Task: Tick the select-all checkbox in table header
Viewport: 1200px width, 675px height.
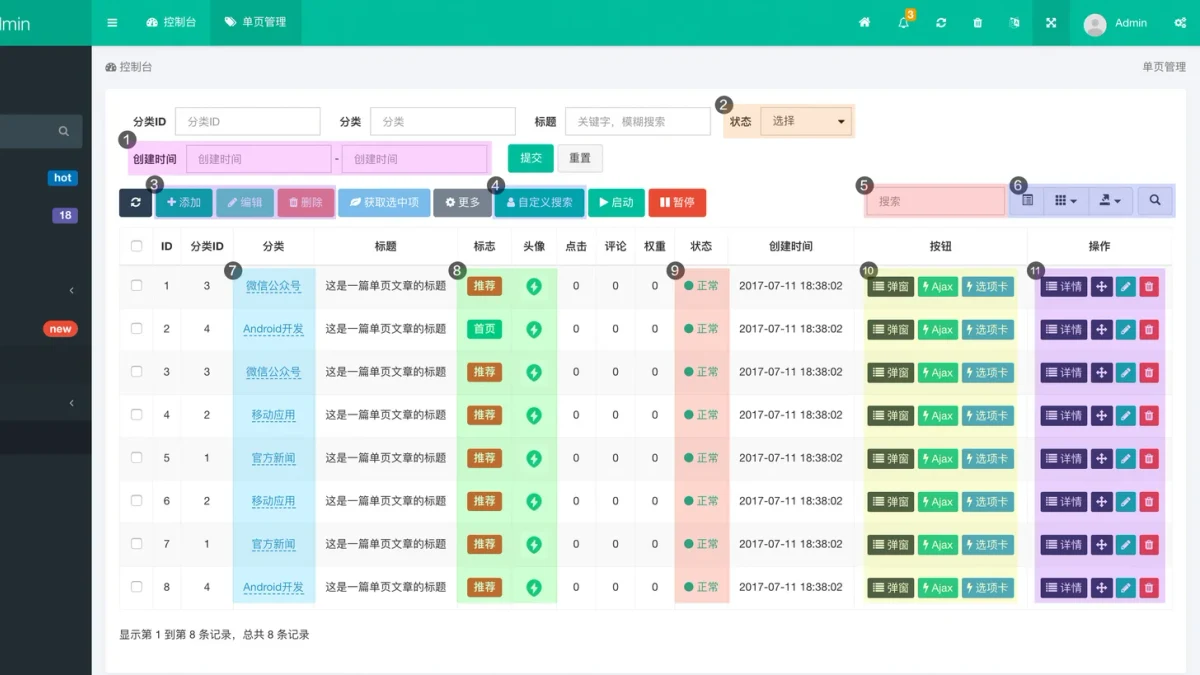Action: tap(137, 246)
